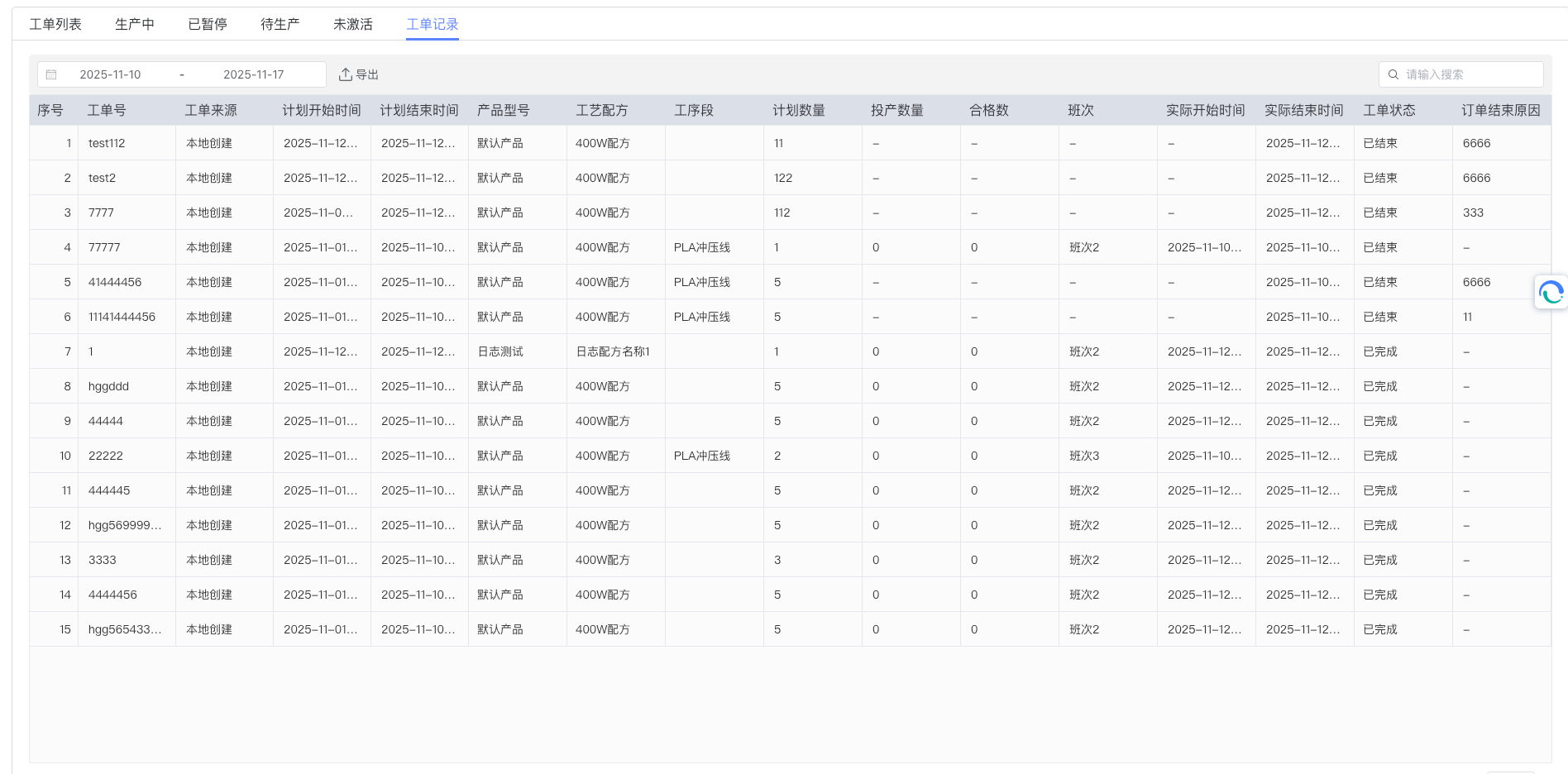Open end date 2025-11-17 picker
1568x774 pixels.
point(253,74)
